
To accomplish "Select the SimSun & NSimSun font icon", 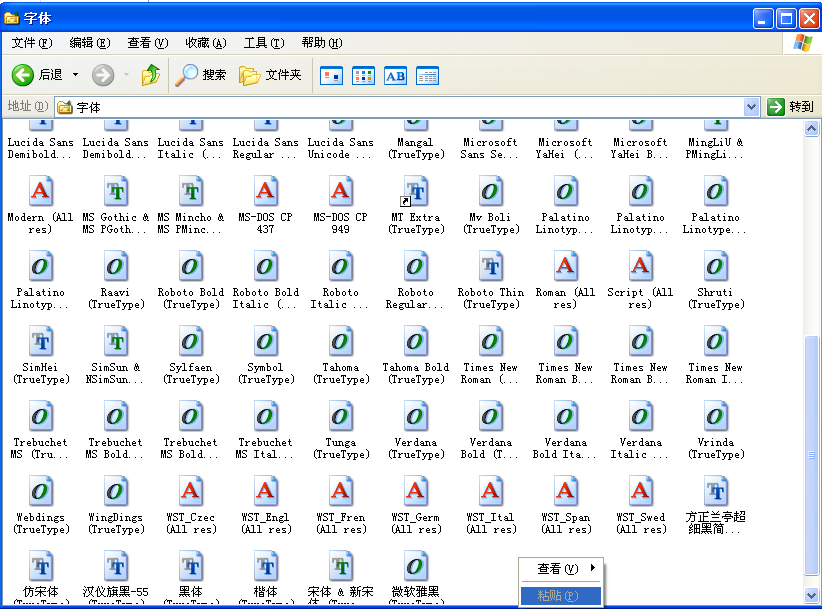I will 115,342.
